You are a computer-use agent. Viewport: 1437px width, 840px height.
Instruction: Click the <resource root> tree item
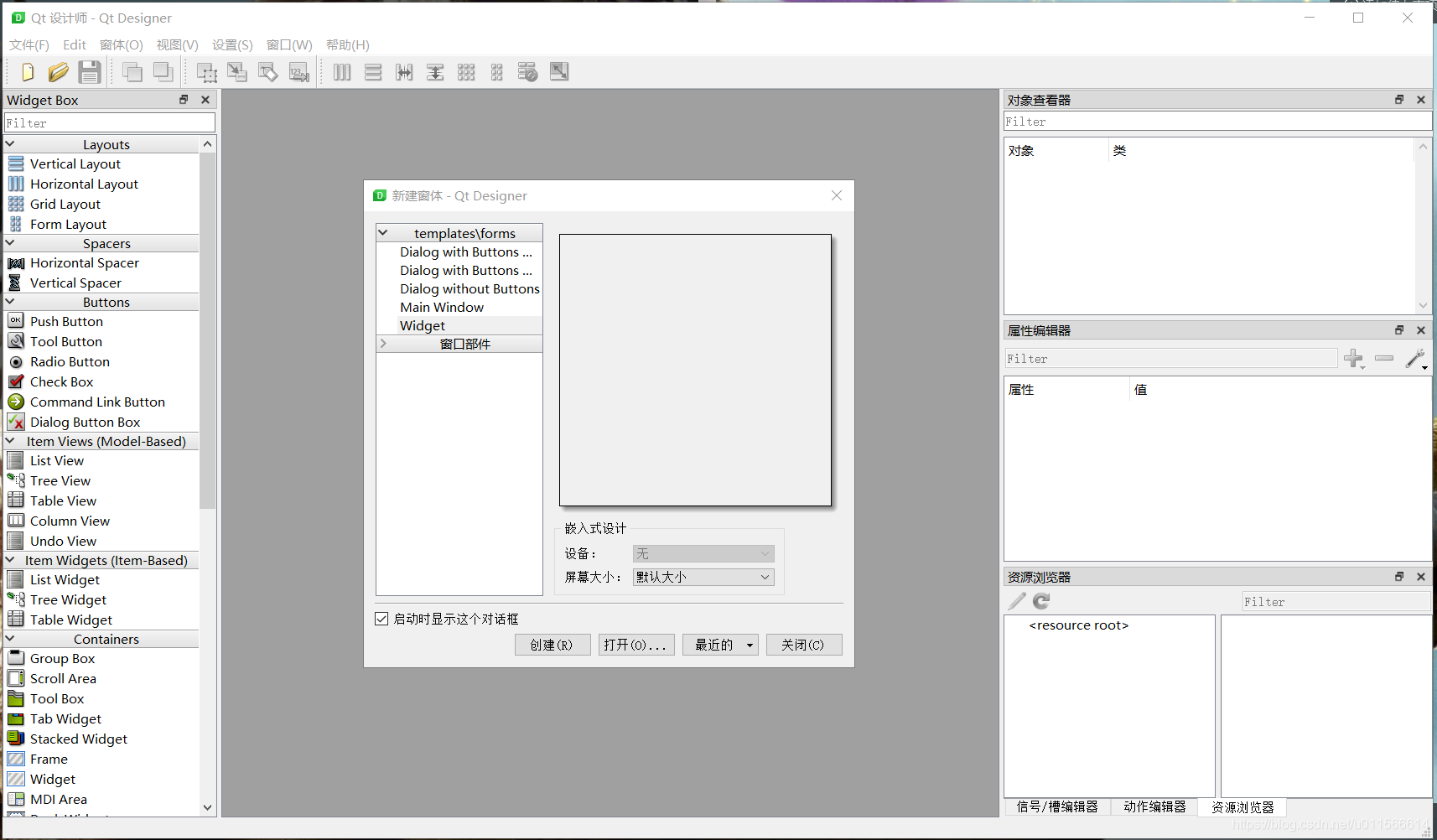pos(1079,625)
